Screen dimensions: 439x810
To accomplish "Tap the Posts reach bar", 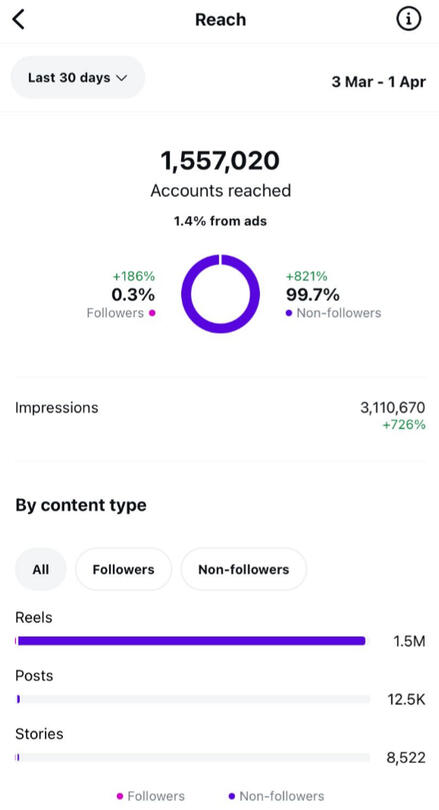I will [x=192, y=699].
